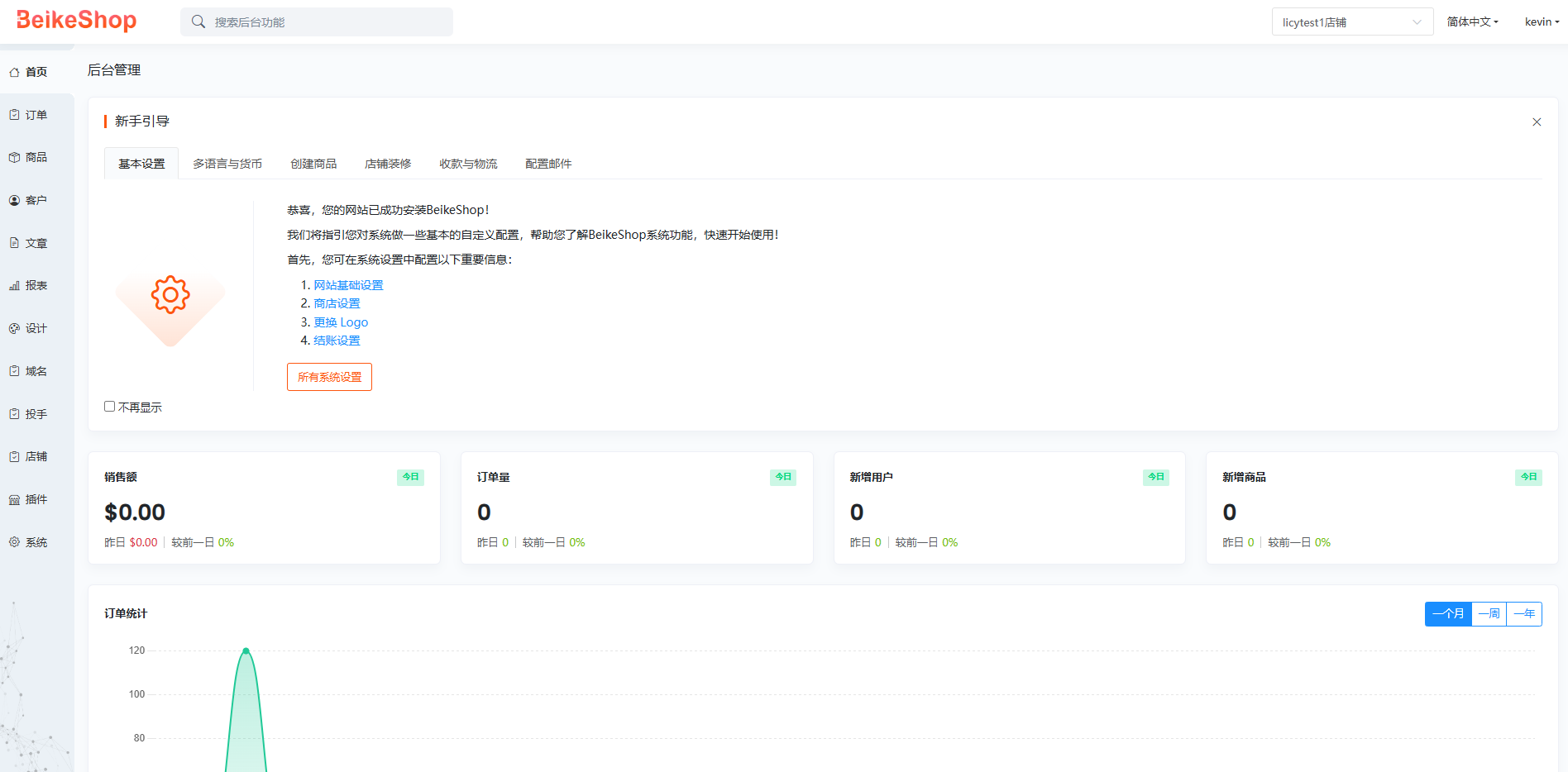Image resolution: width=1568 pixels, height=772 pixels.
Task: Click the peak data point on order chart
Action: click(246, 651)
